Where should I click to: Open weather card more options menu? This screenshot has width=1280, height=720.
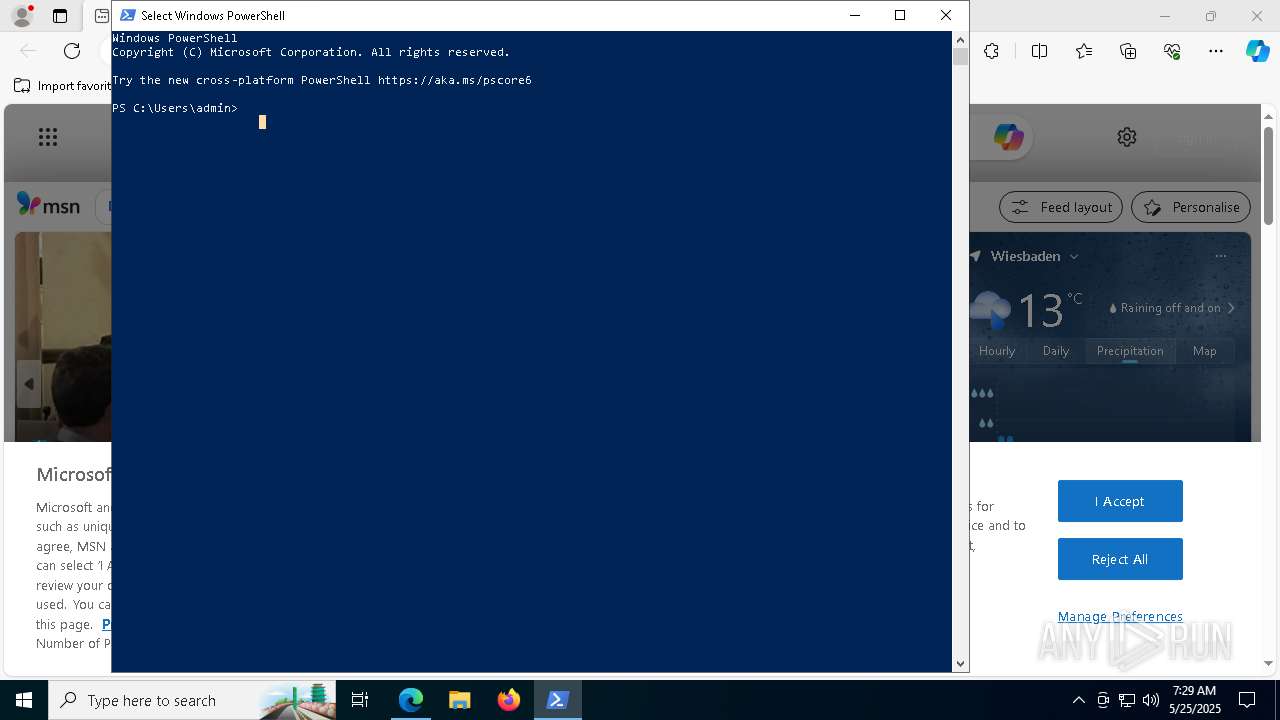click(1220, 256)
